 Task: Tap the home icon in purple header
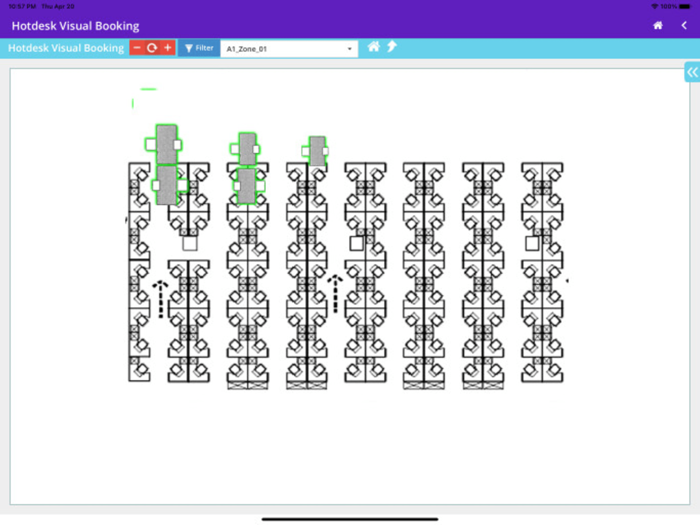658,25
